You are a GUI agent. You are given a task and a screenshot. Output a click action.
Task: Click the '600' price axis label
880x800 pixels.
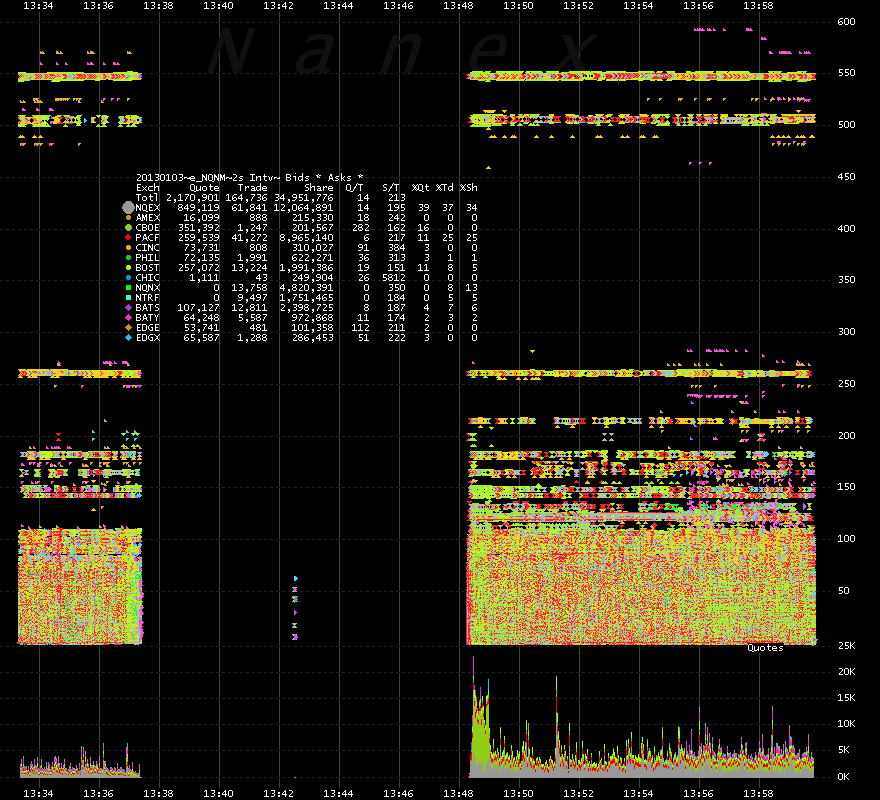coord(846,22)
